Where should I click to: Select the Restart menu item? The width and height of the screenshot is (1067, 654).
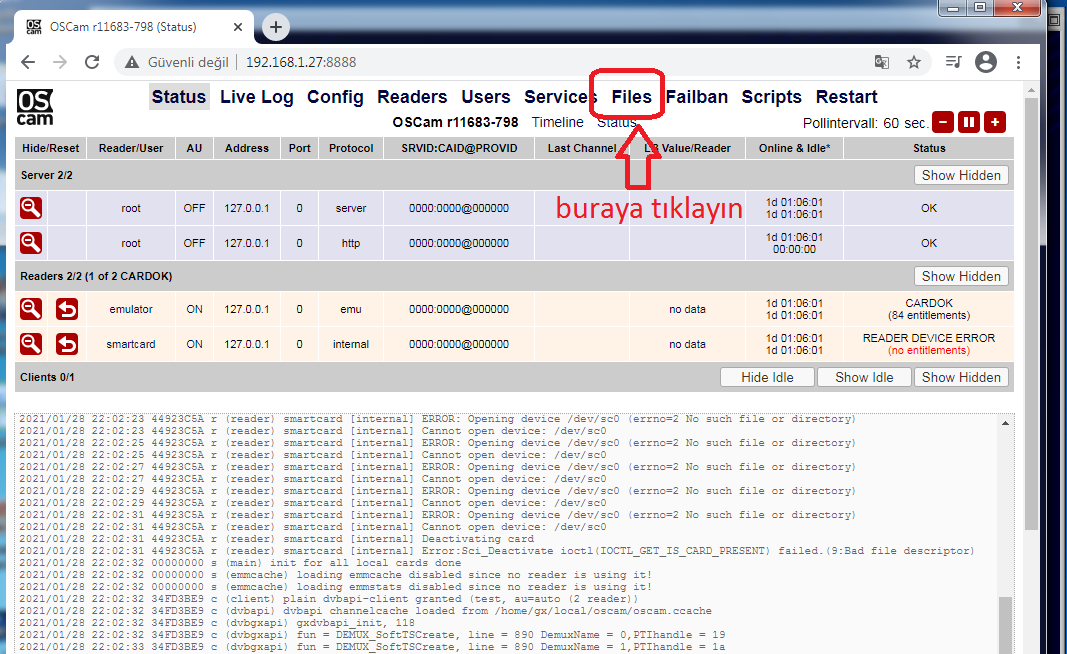pos(847,97)
